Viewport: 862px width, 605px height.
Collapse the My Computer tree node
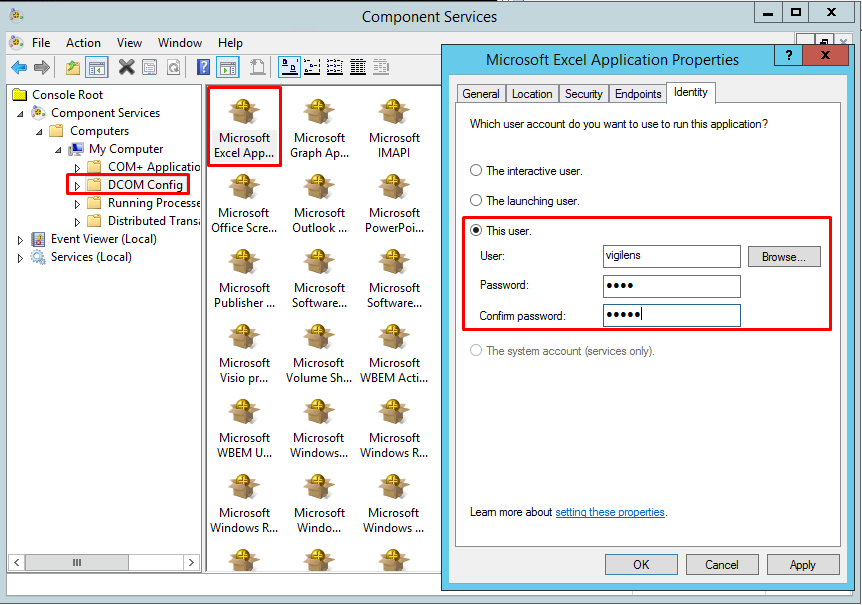[x=58, y=150]
